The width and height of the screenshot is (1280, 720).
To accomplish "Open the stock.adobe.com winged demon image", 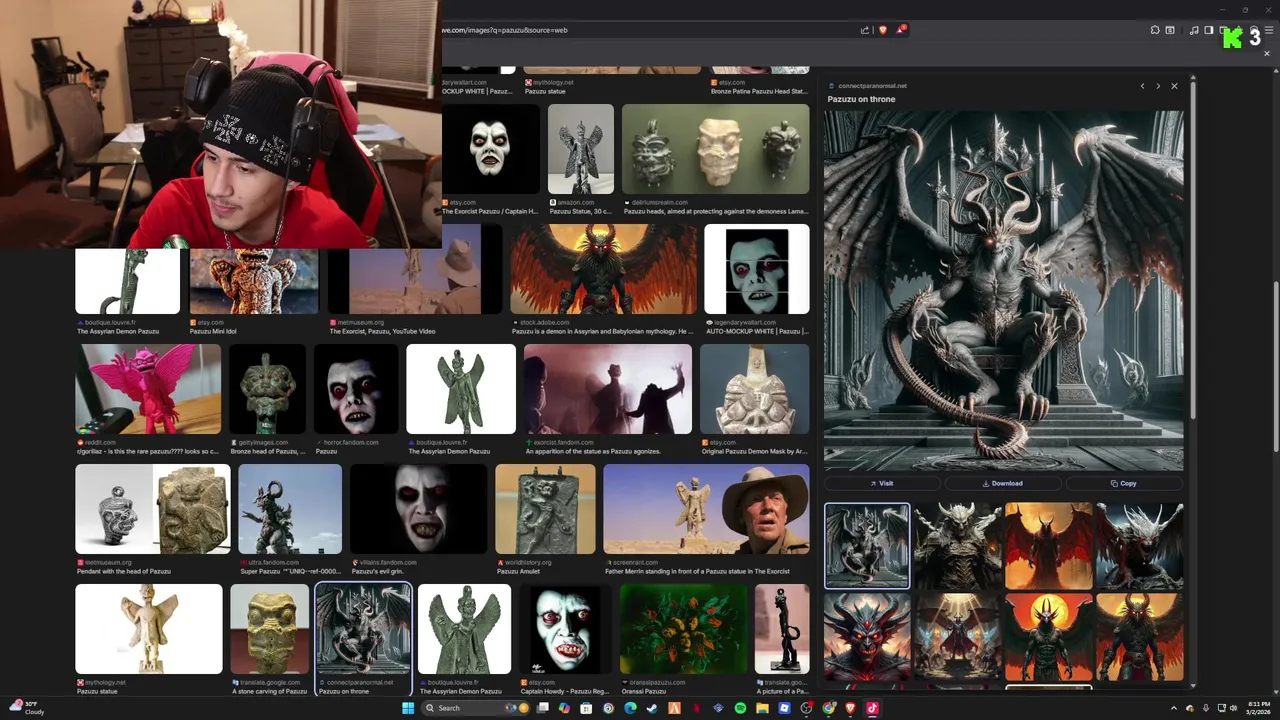I will pyautogui.click(x=604, y=269).
